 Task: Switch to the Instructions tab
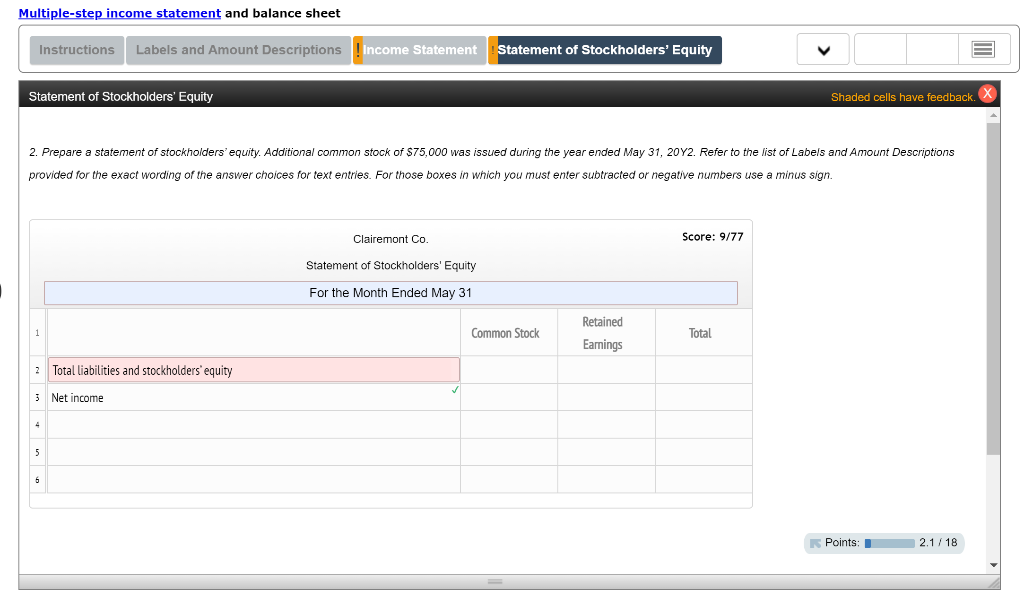pyautogui.click(x=76, y=50)
